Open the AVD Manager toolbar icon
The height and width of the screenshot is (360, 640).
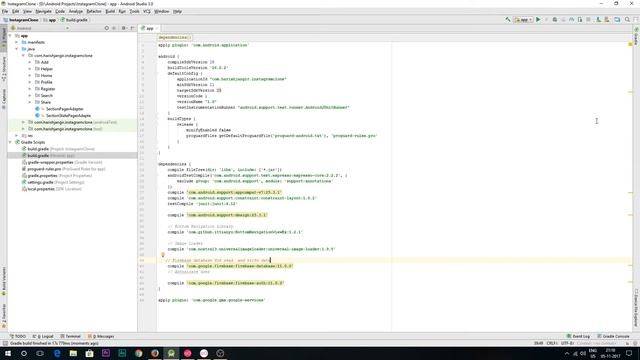click(598, 20)
